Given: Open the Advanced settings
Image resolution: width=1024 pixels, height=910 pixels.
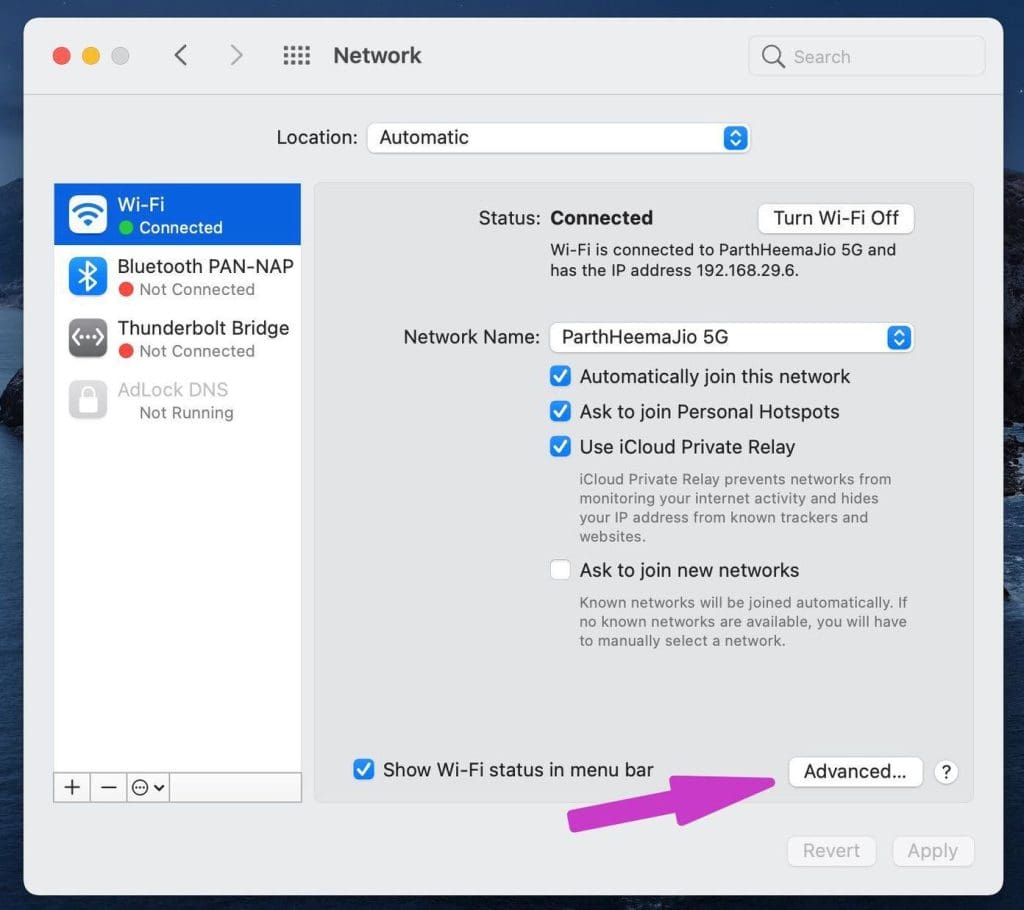Looking at the screenshot, I should [855, 771].
